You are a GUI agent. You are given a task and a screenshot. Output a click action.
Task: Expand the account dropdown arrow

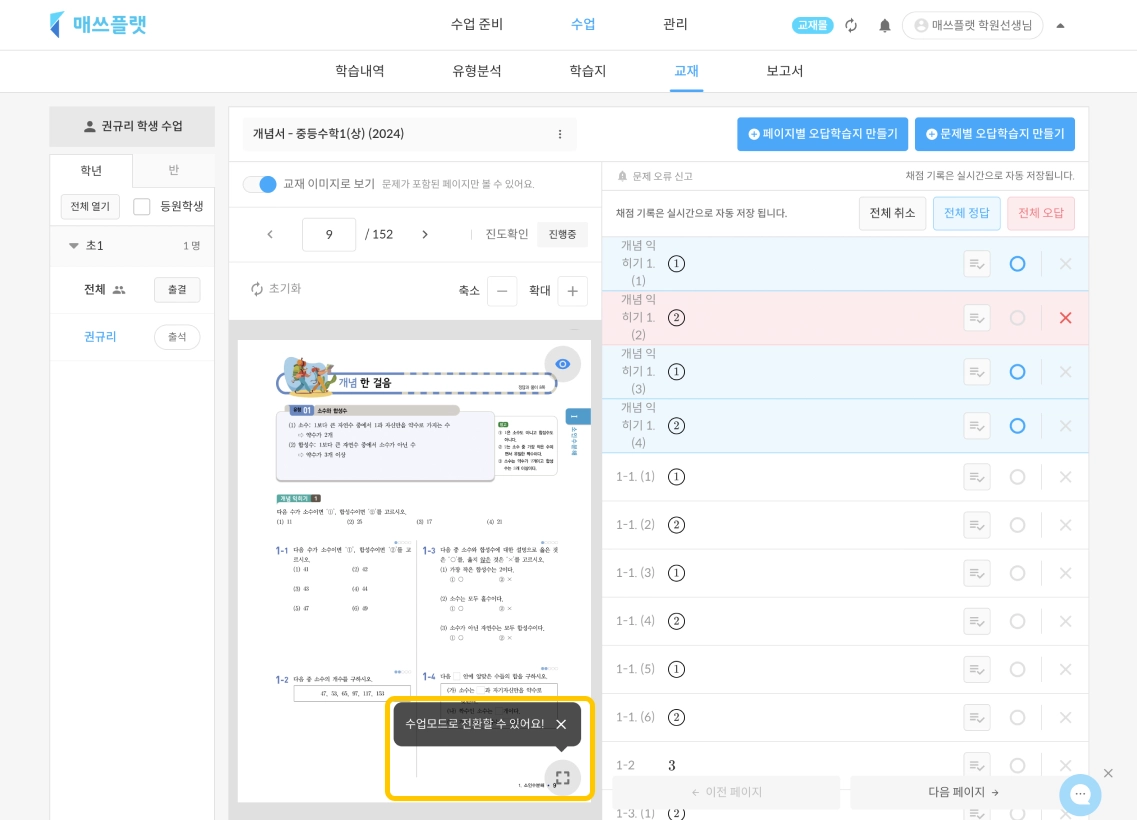click(x=1060, y=26)
